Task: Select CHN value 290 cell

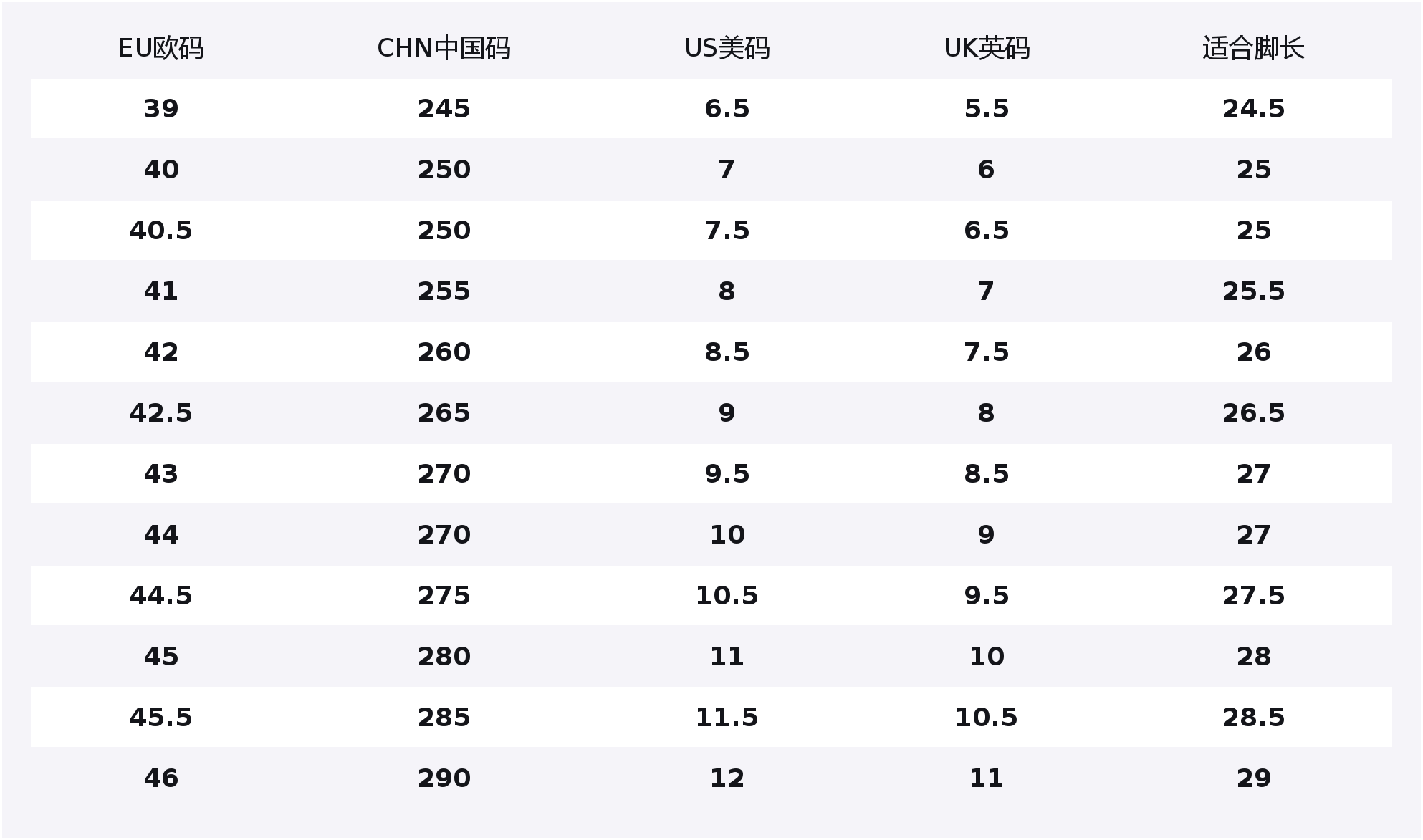Action: tap(444, 778)
